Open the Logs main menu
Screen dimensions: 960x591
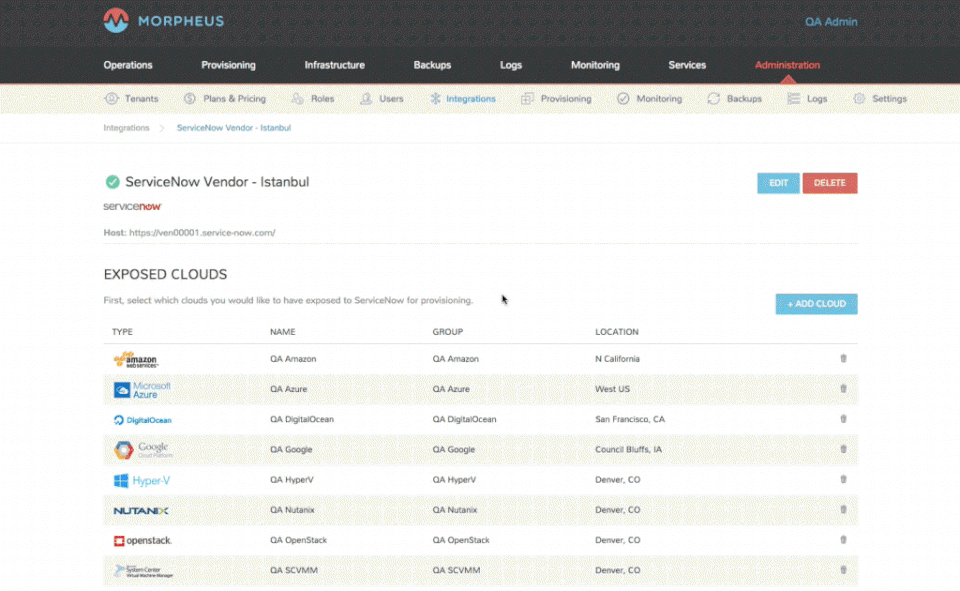pyautogui.click(x=511, y=65)
